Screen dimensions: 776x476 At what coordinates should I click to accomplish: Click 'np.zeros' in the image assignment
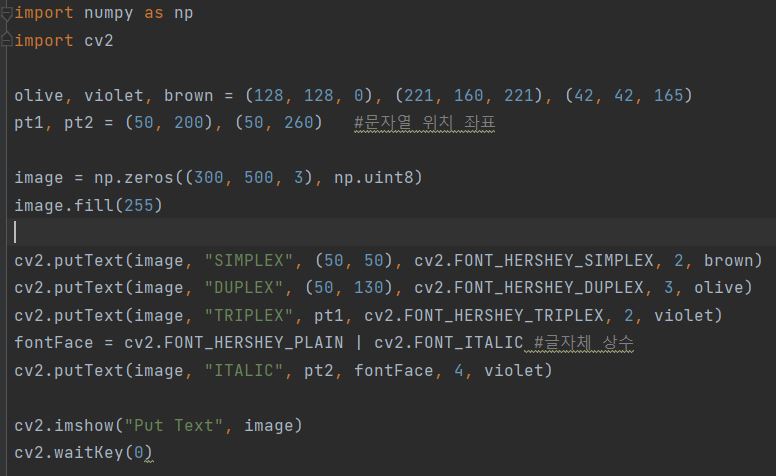point(134,177)
